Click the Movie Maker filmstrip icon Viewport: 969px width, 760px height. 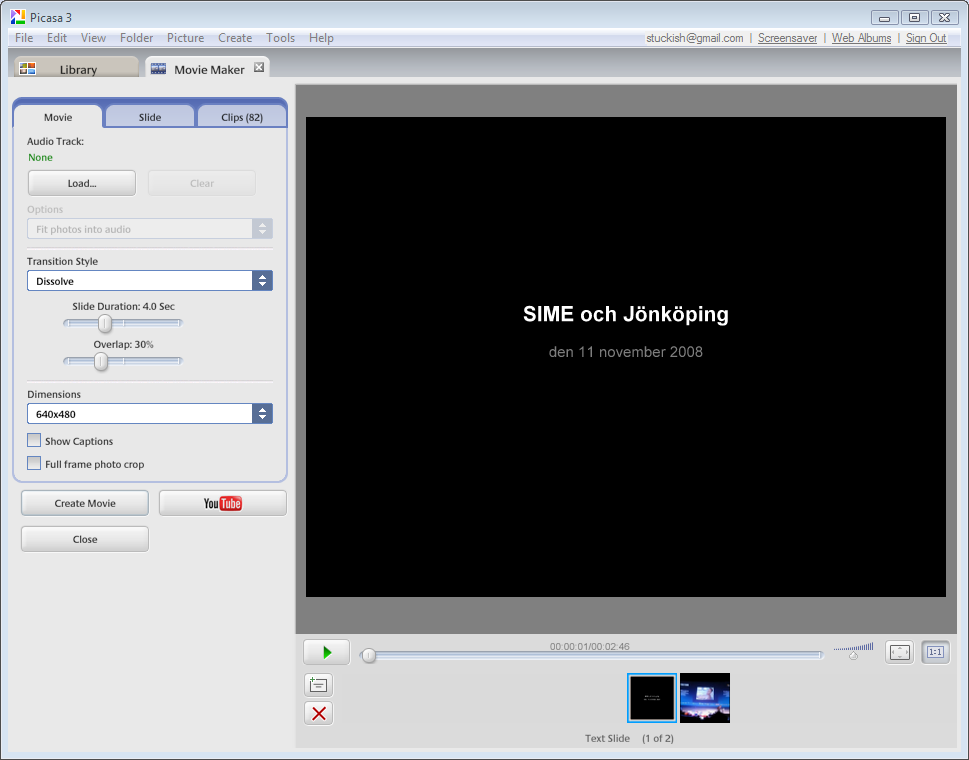pos(158,69)
